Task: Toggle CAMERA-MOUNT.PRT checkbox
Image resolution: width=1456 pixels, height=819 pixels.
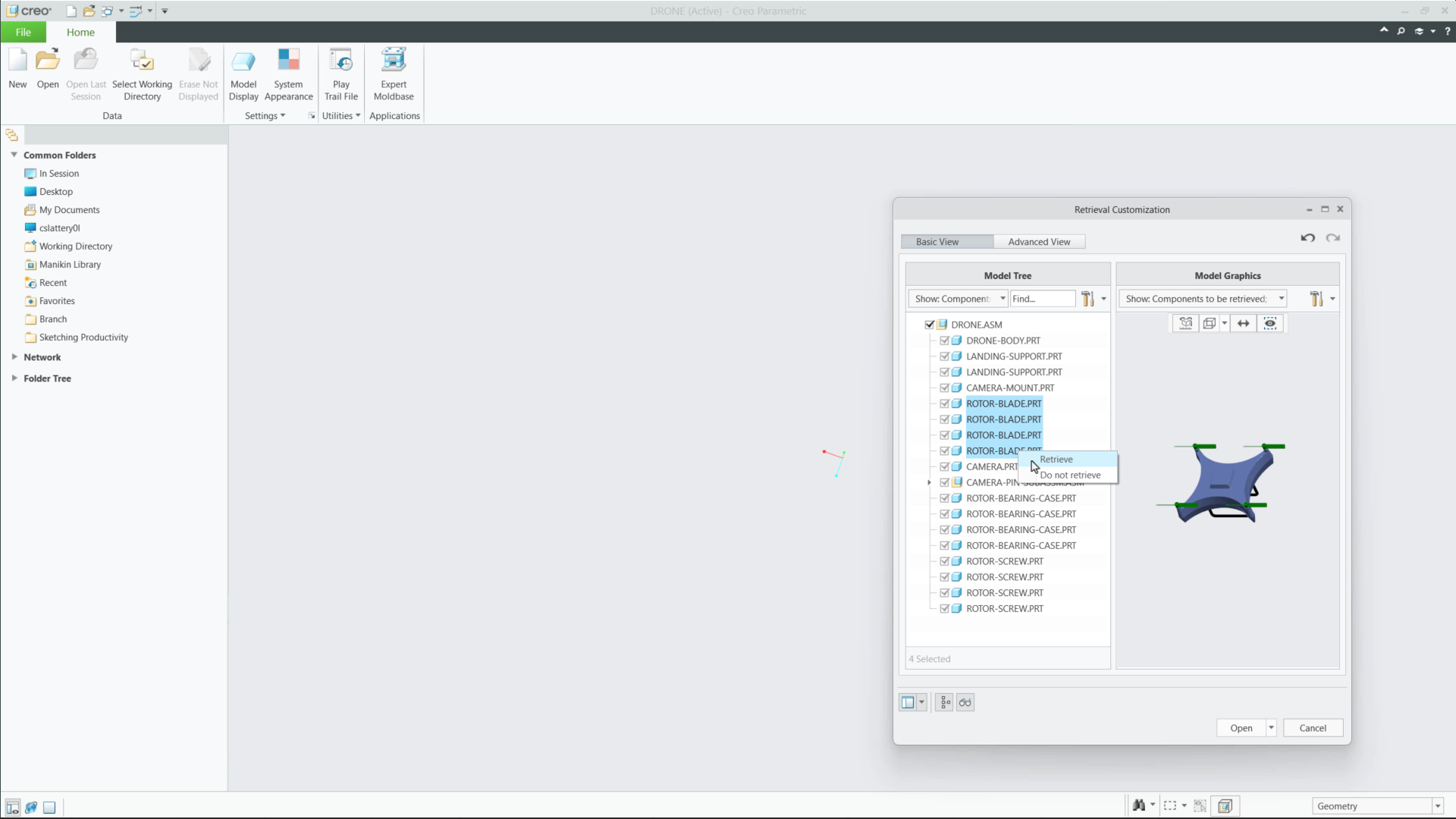Action: pos(945,388)
